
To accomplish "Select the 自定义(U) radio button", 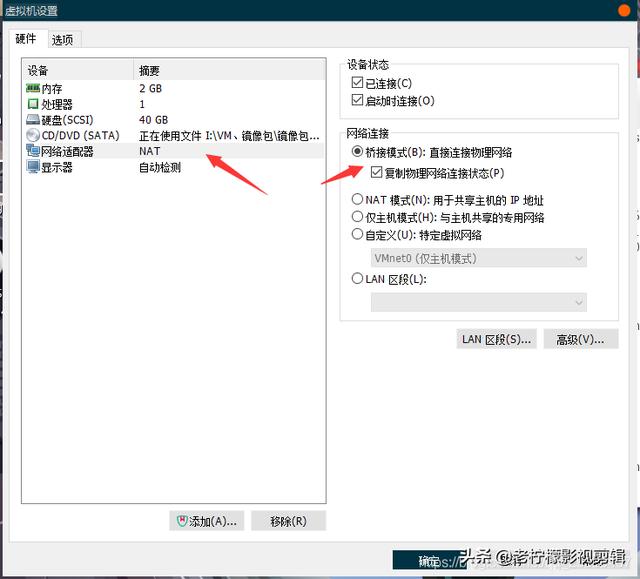I will point(357,234).
